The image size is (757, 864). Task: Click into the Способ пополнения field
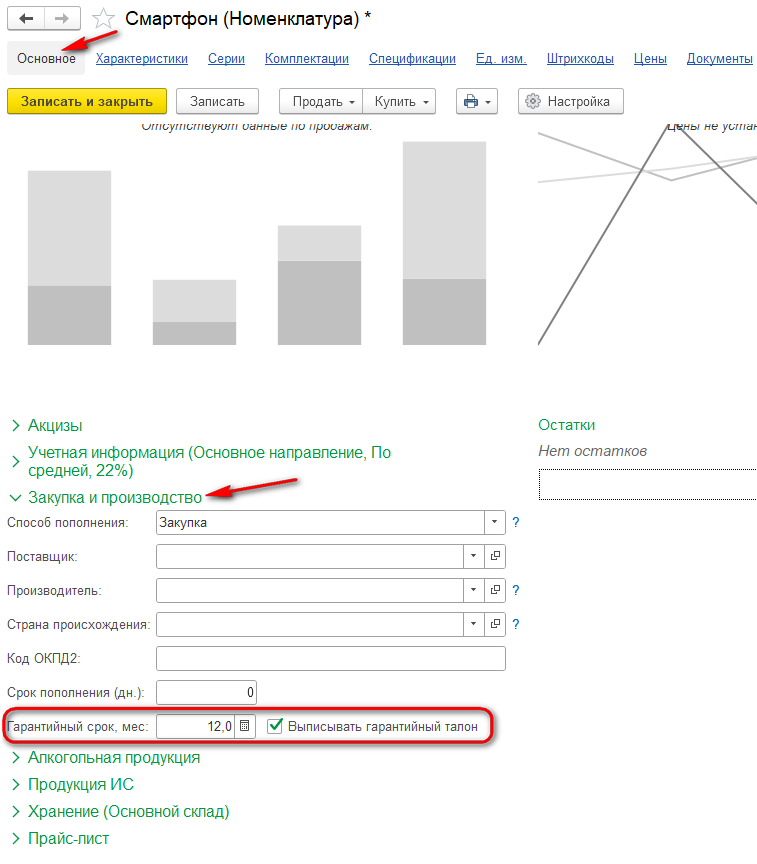(321, 522)
